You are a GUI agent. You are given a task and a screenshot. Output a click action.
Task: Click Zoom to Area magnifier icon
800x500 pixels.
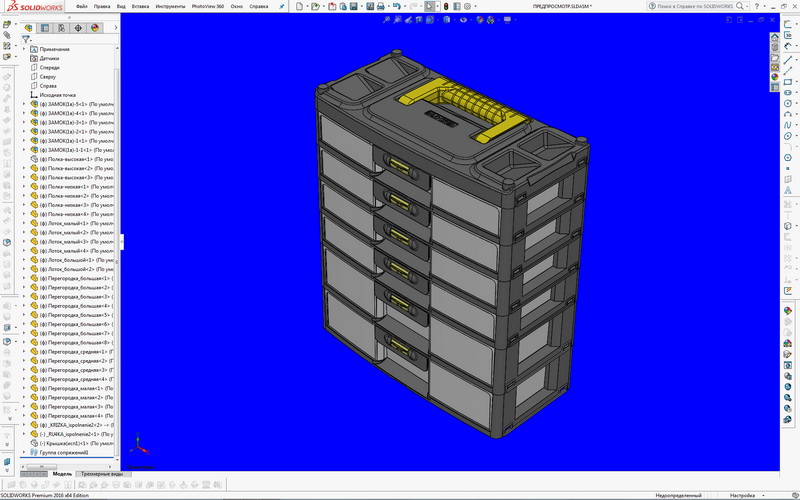point(397,20)
